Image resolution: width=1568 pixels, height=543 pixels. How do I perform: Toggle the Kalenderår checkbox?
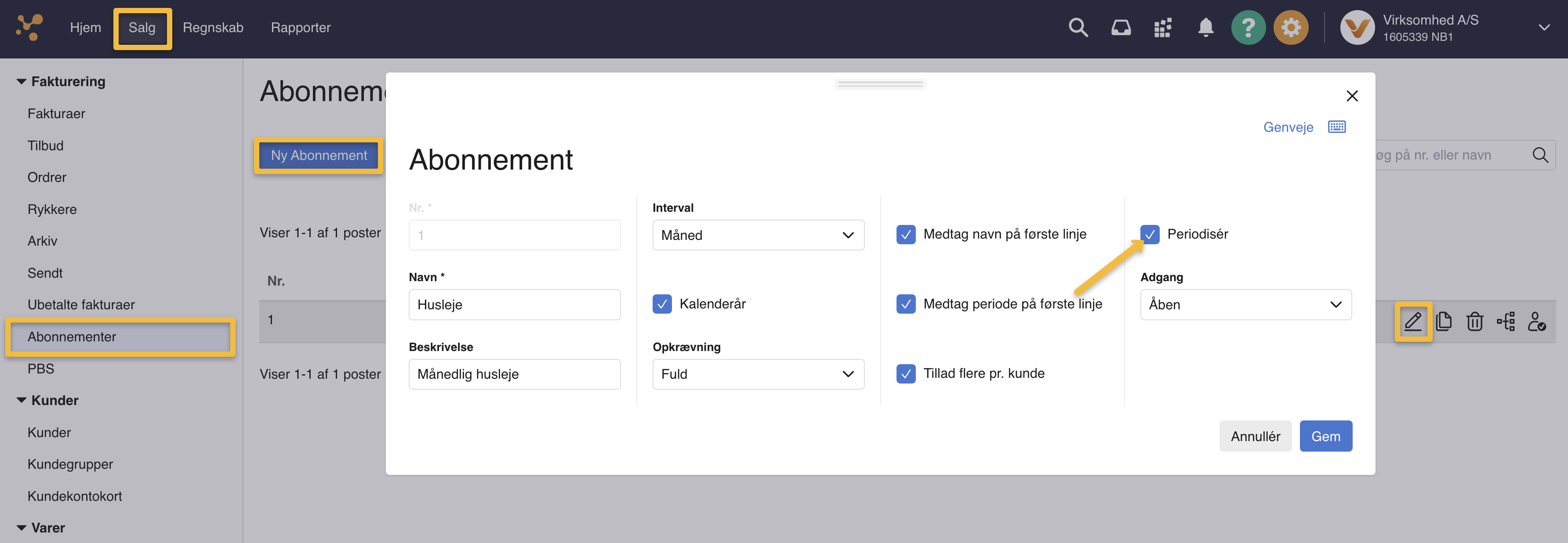pyautogui.click(x=662, y=304)
